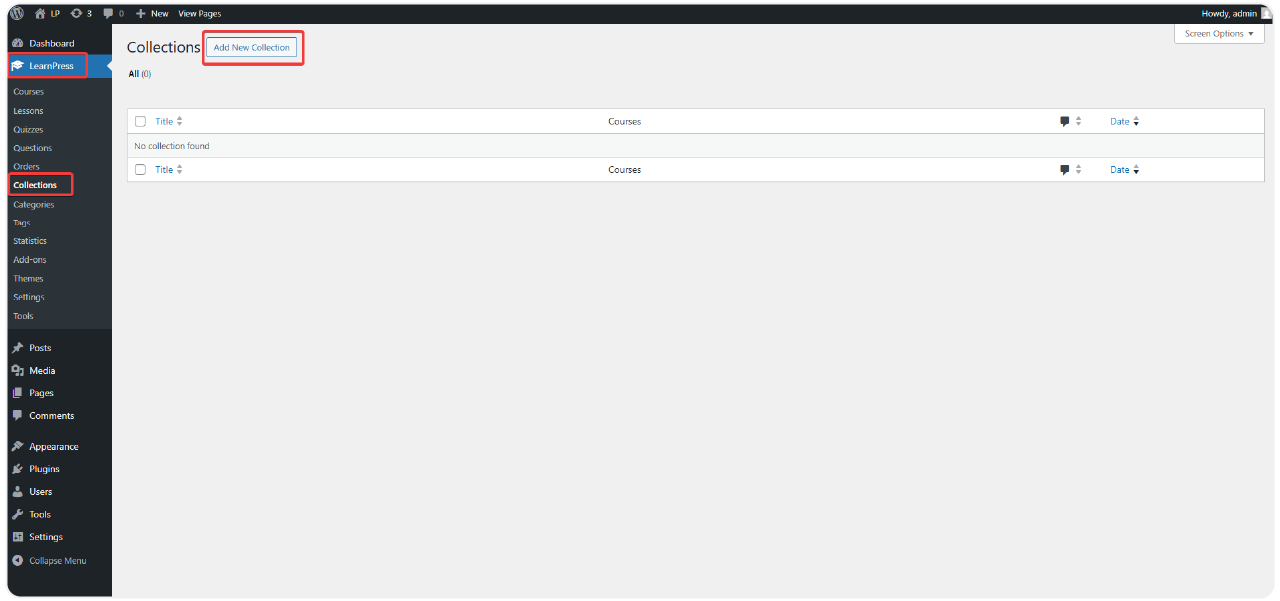Screen dimensions: 1280x601
Task: Open the comments bubble in admin bar
Action: [108, 13]
